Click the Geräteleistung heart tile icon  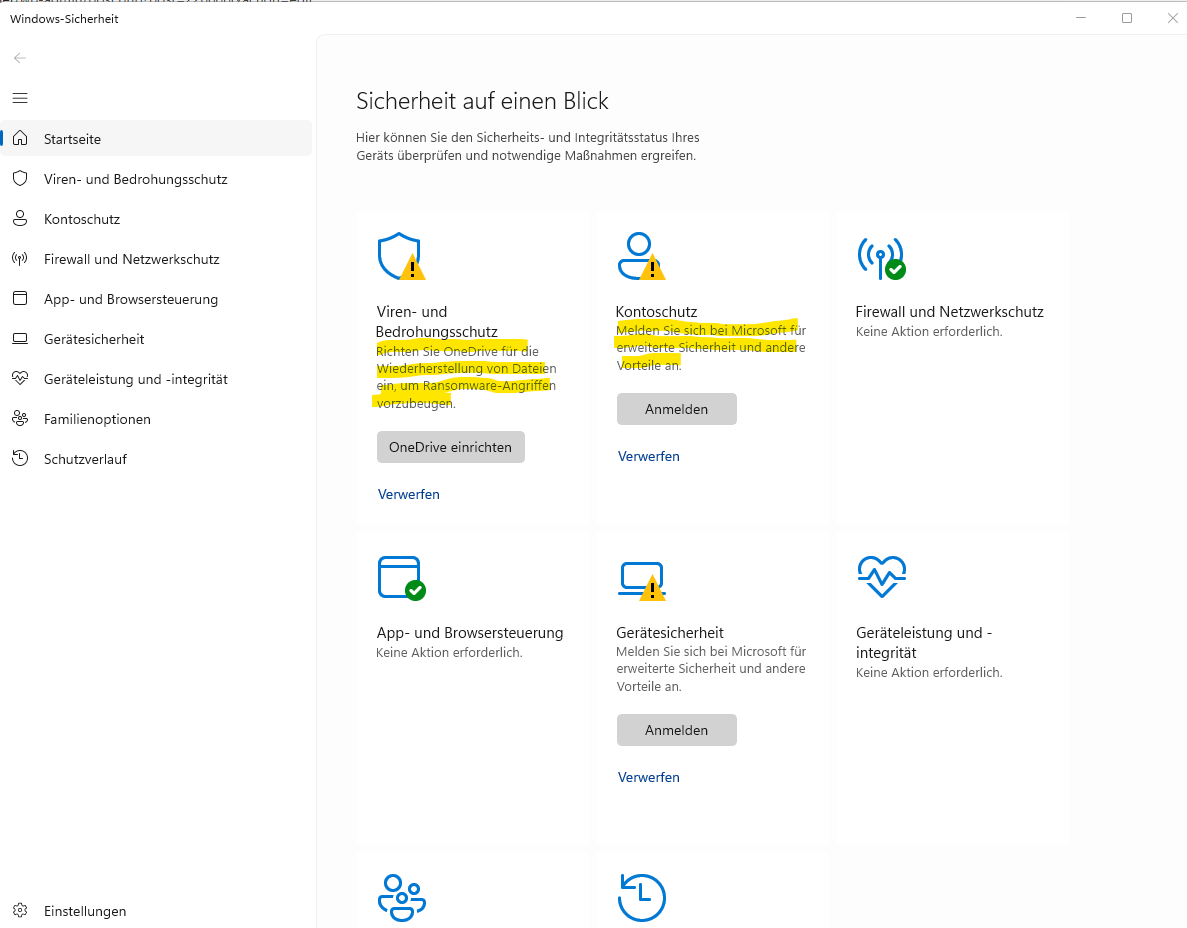coord(881,577)
